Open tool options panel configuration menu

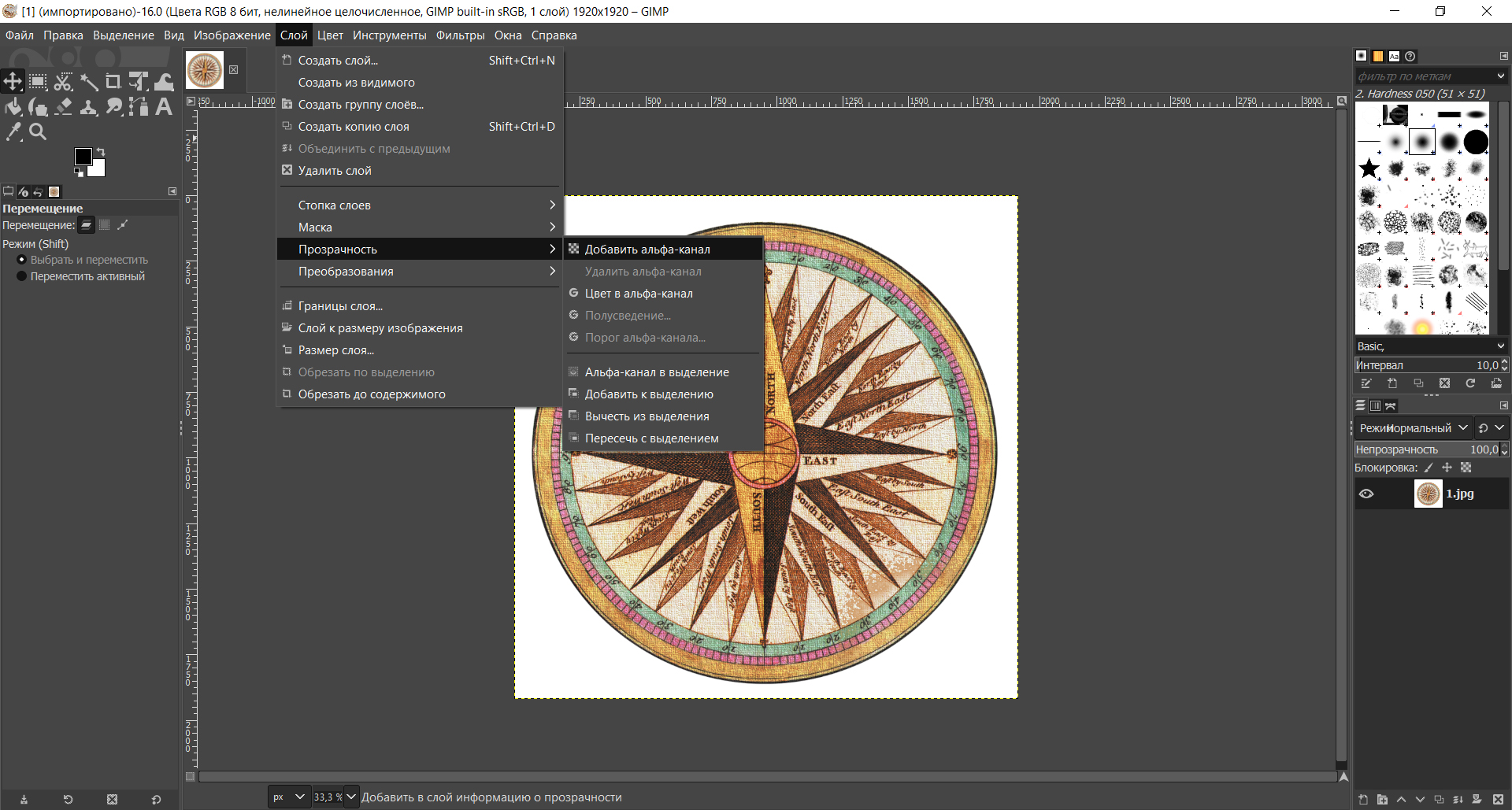click(x=172, y=191)
